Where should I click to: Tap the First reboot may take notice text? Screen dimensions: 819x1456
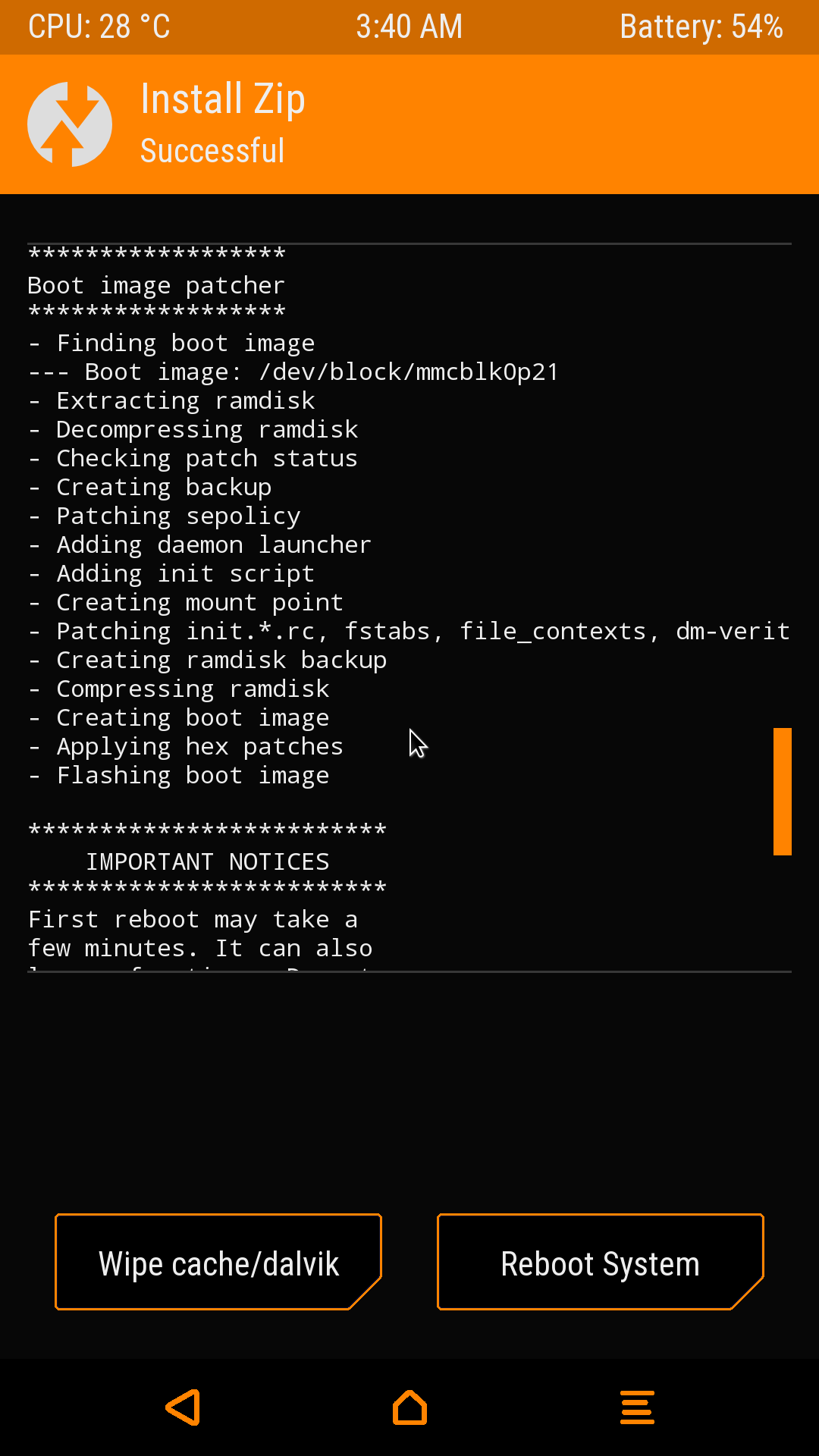point(200,934)
